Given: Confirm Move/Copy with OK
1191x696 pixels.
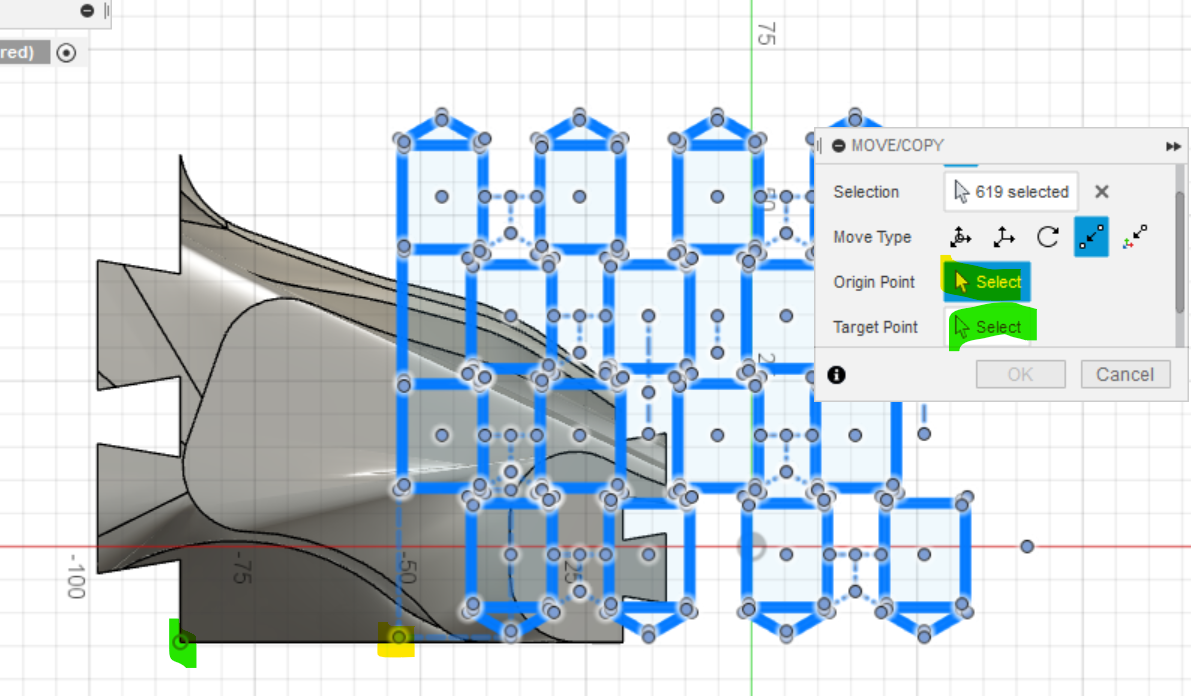Looking at the screenshot, I should (1020, 375).
